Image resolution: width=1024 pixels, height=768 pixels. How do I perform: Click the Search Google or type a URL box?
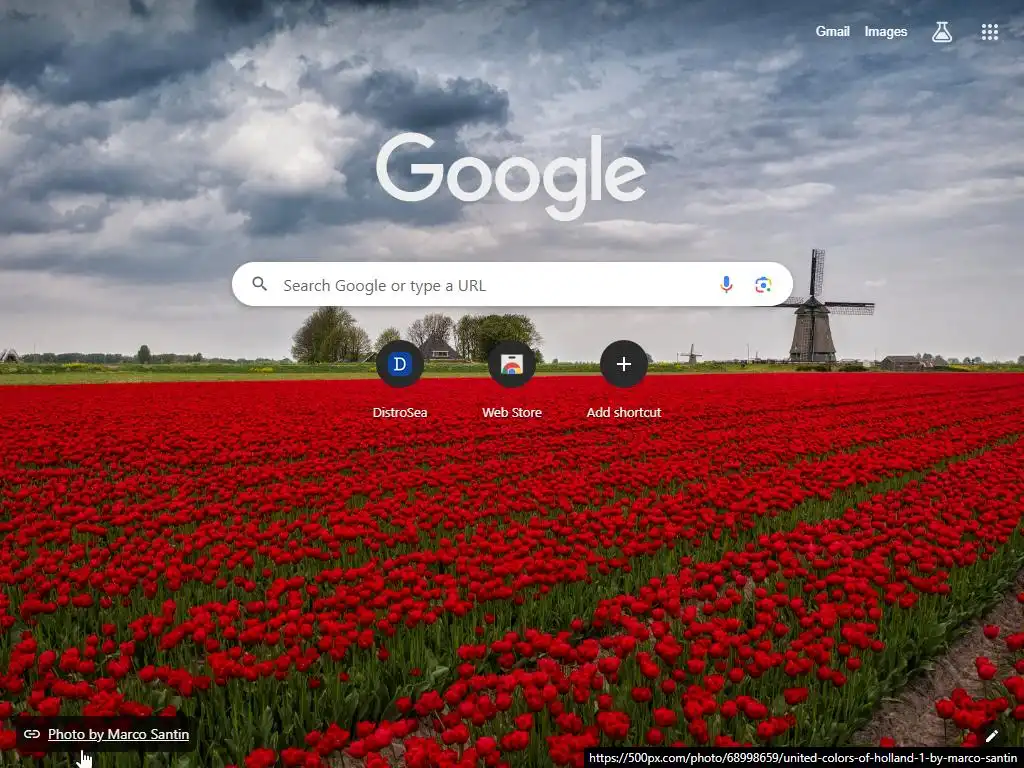[x=512, y=285]
